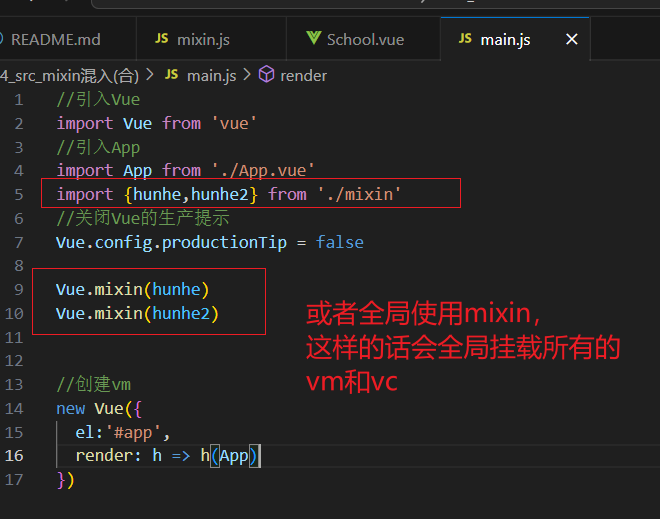Open the render symbol breadcrumb
The width and height of the screenshot is (660, 519).
303,75
